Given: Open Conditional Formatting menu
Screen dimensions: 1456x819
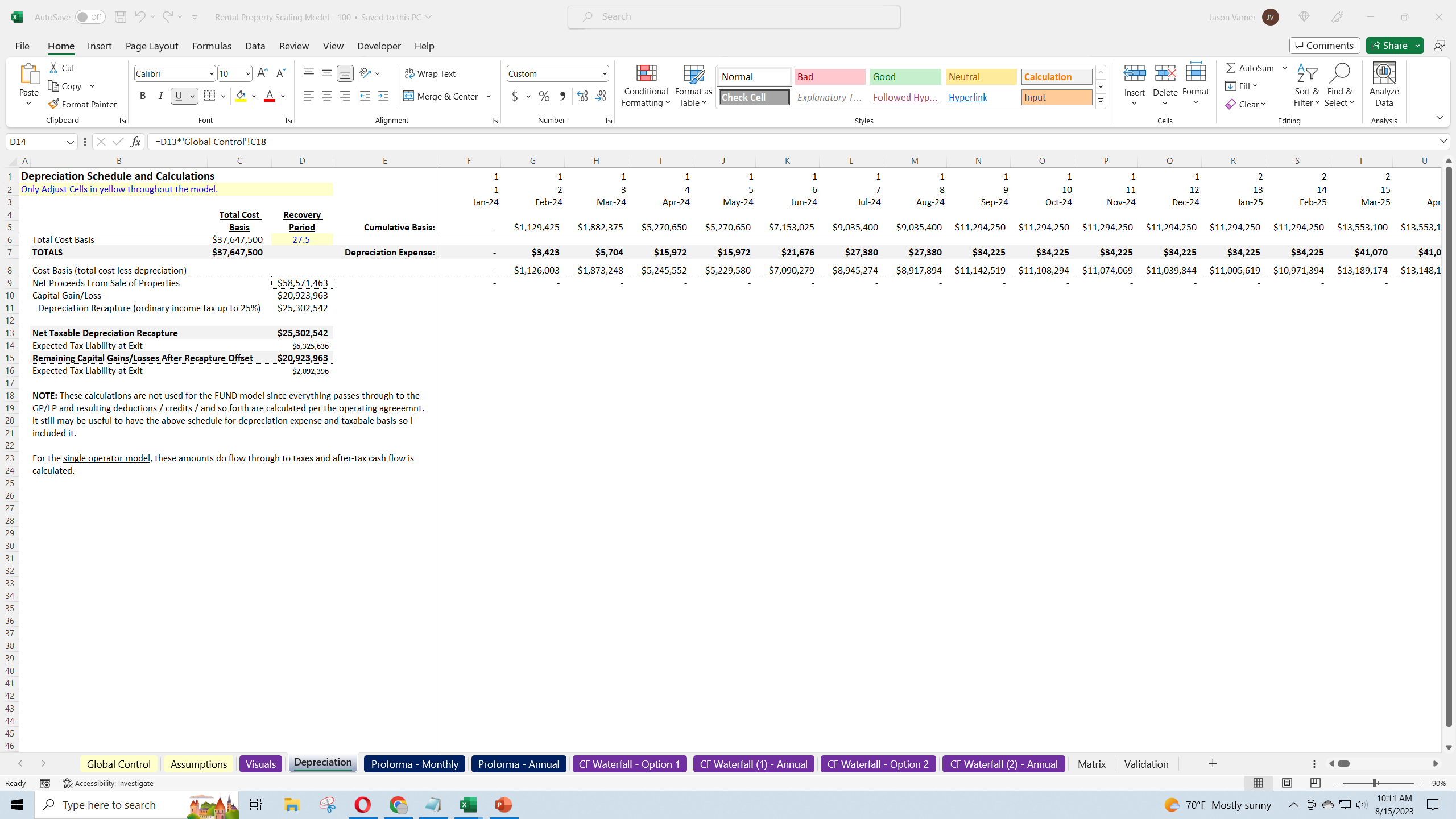Looking at the screenshot, I should 646,85.
